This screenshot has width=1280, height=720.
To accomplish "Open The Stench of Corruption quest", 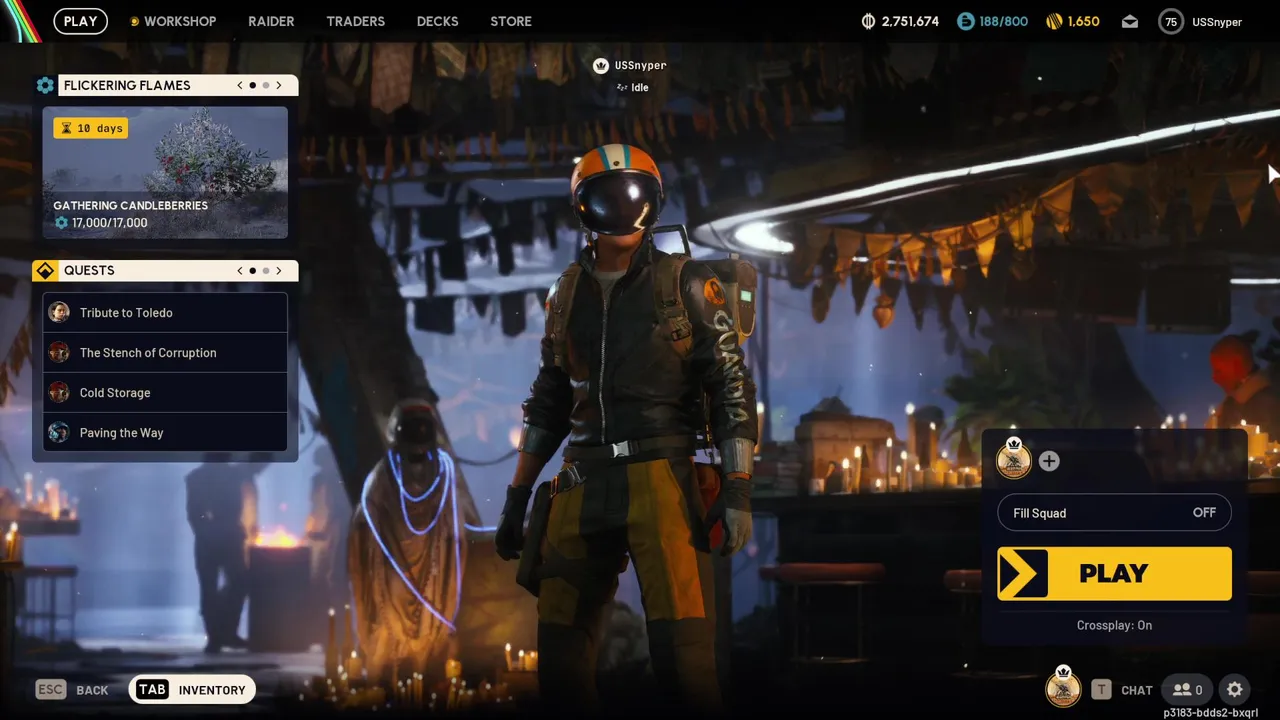I will click(165, 352).
